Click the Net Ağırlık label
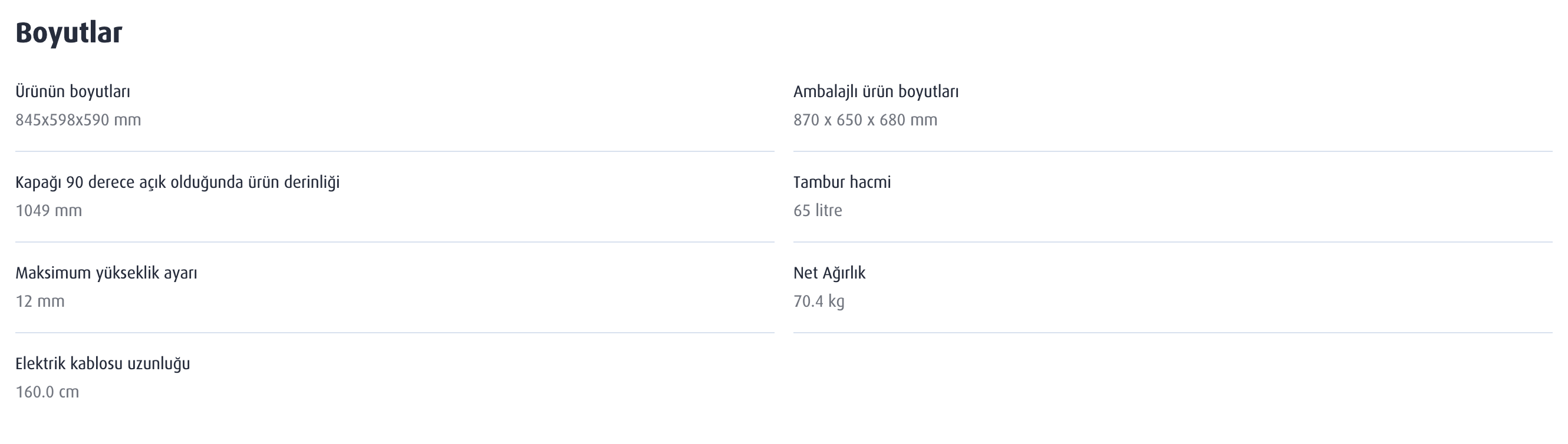This screenshot has height=444, width=1568. point(829,273)
